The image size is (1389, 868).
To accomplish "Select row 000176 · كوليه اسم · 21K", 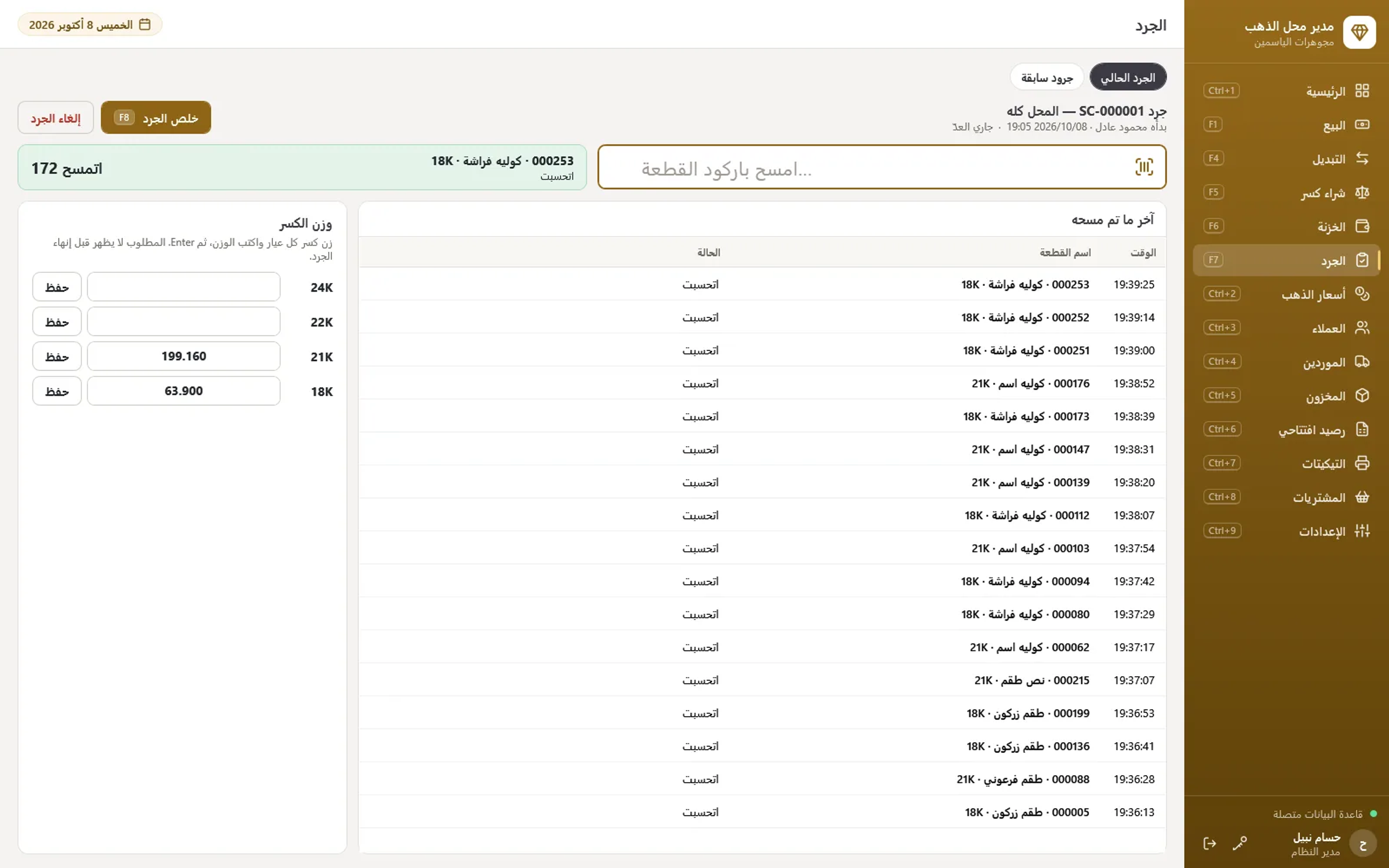I will click(762, 383).
